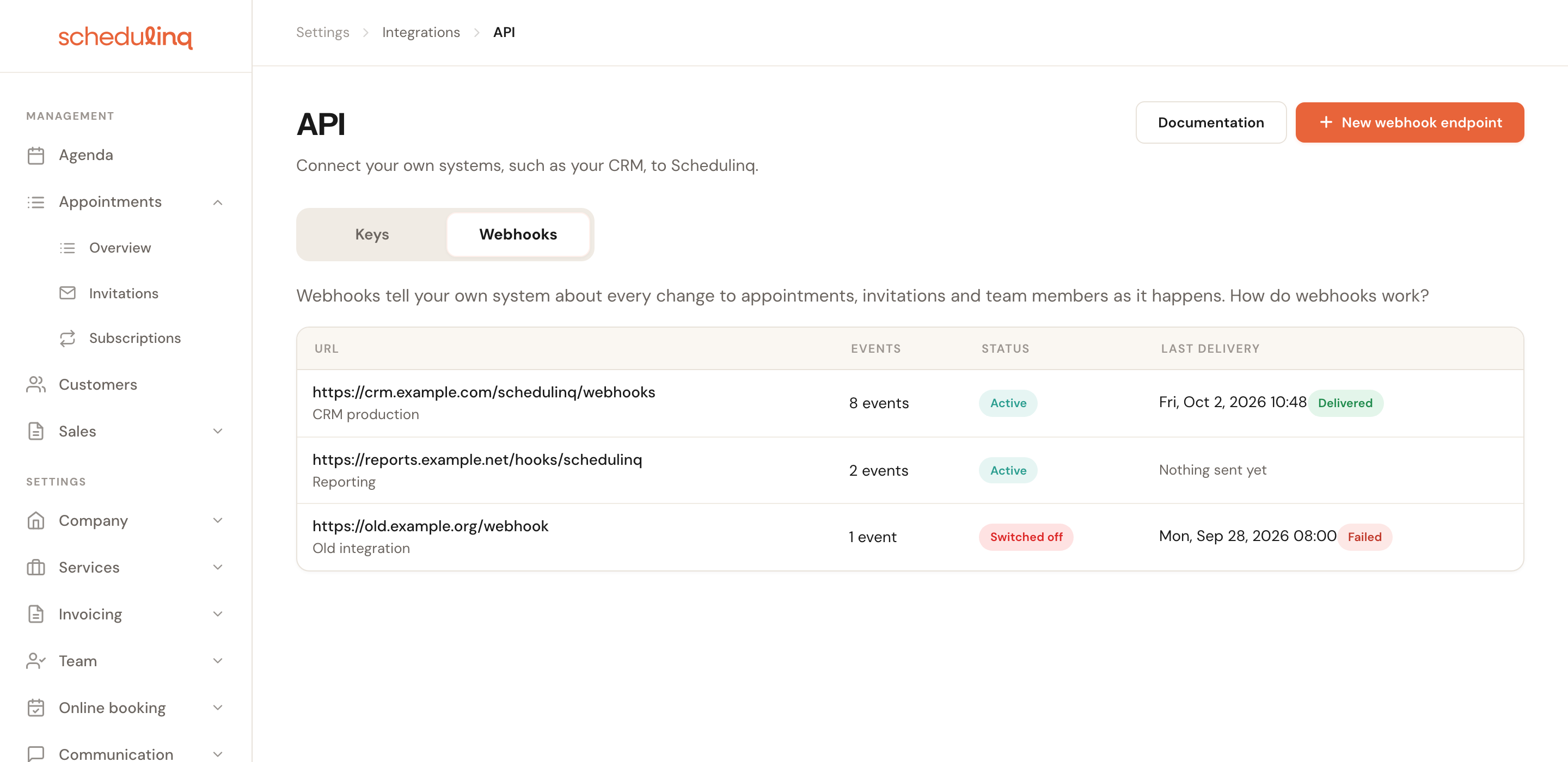Click the Overview list icon
The height and width of the screenshot is (762, 1568).
[x=68, y=248]
